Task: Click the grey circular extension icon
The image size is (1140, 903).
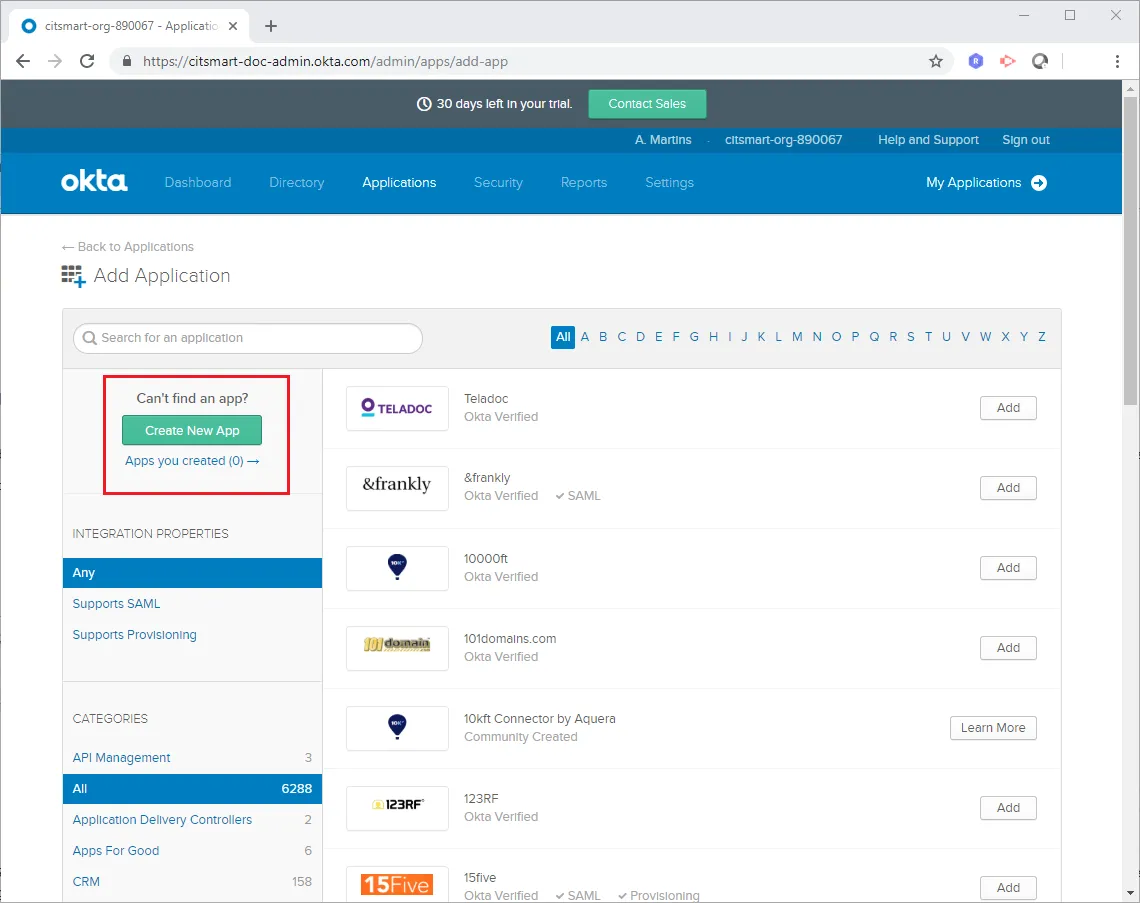Action: (x=1040, y=61)
